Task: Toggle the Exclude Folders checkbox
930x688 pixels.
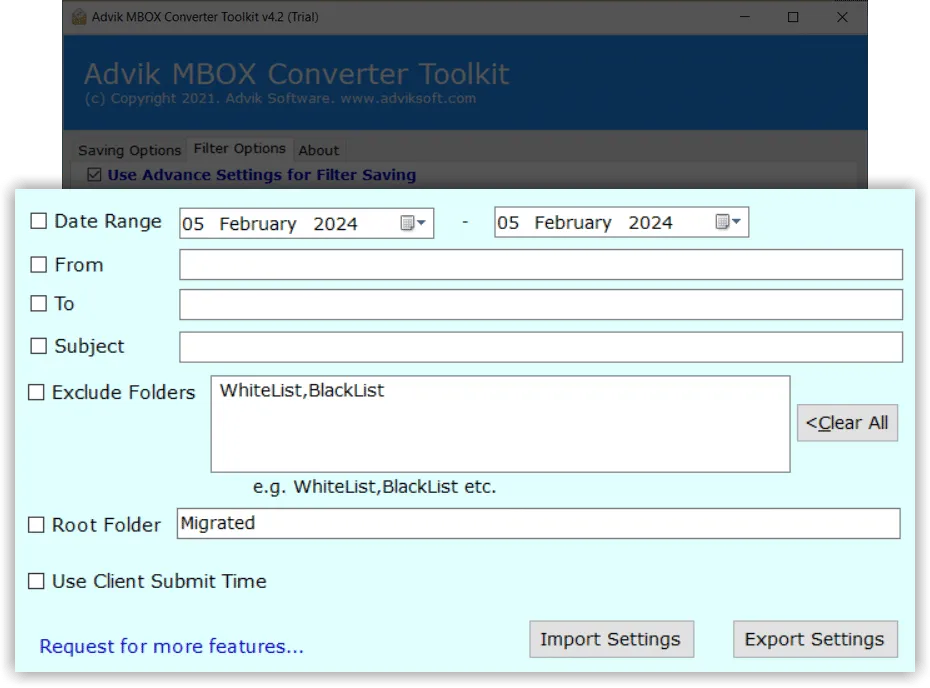Action: (x=37, y=393)
